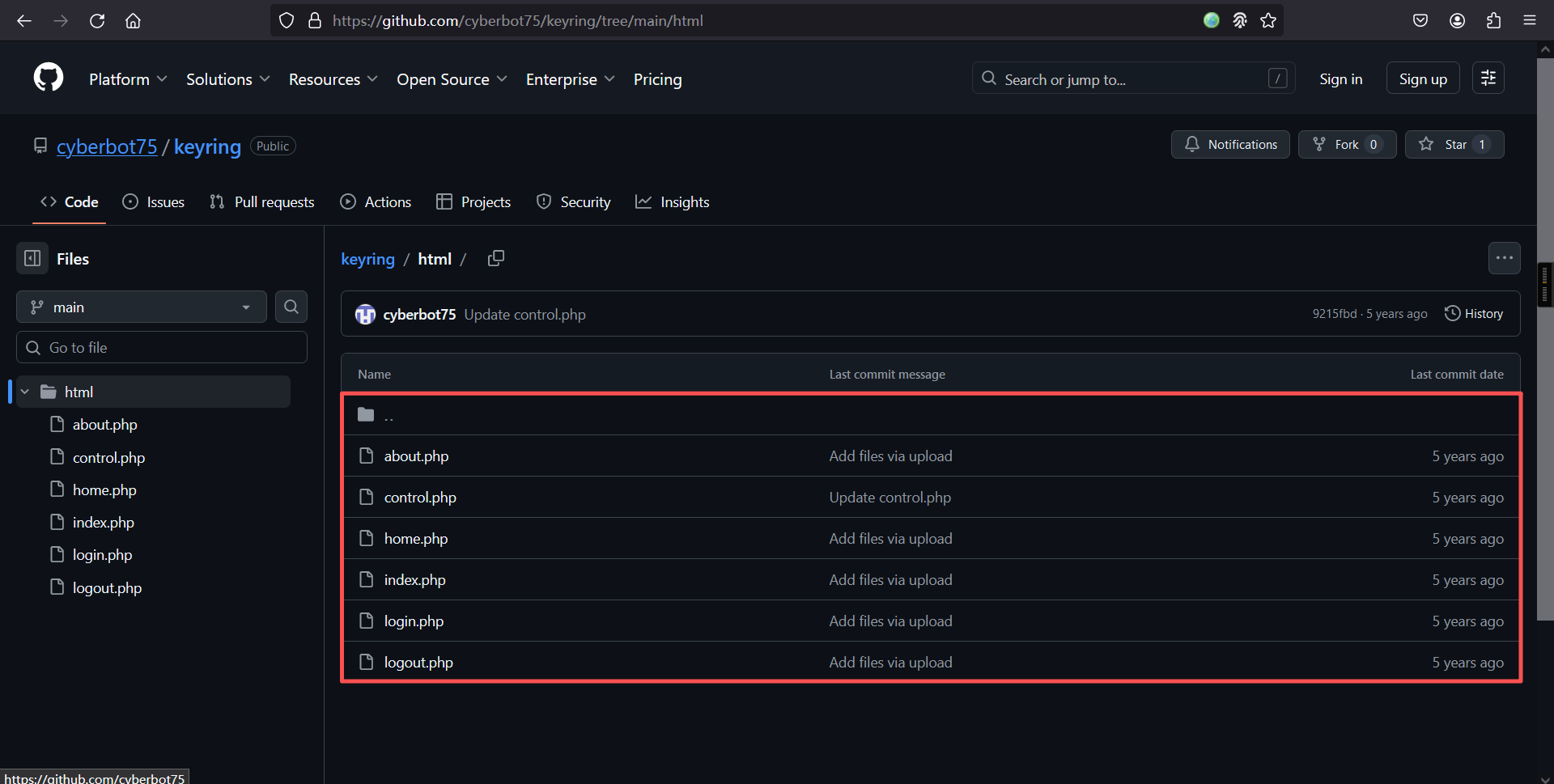Open control.php in the sidebar tree

pyautogui.click(x=108, y=457)
